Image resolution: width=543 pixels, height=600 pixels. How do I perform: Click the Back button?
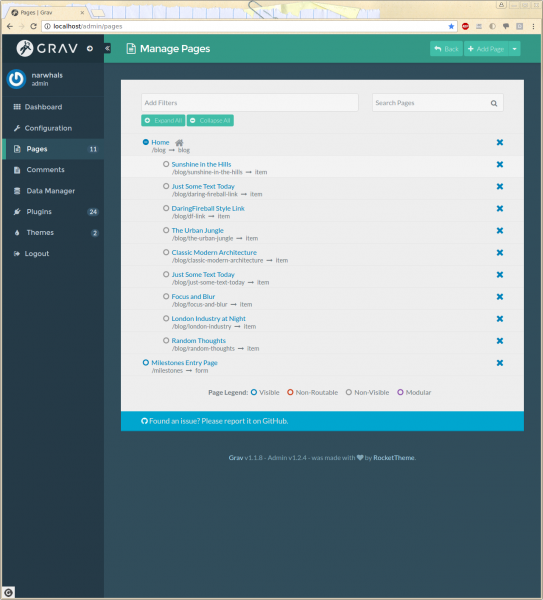coord(446,49)
